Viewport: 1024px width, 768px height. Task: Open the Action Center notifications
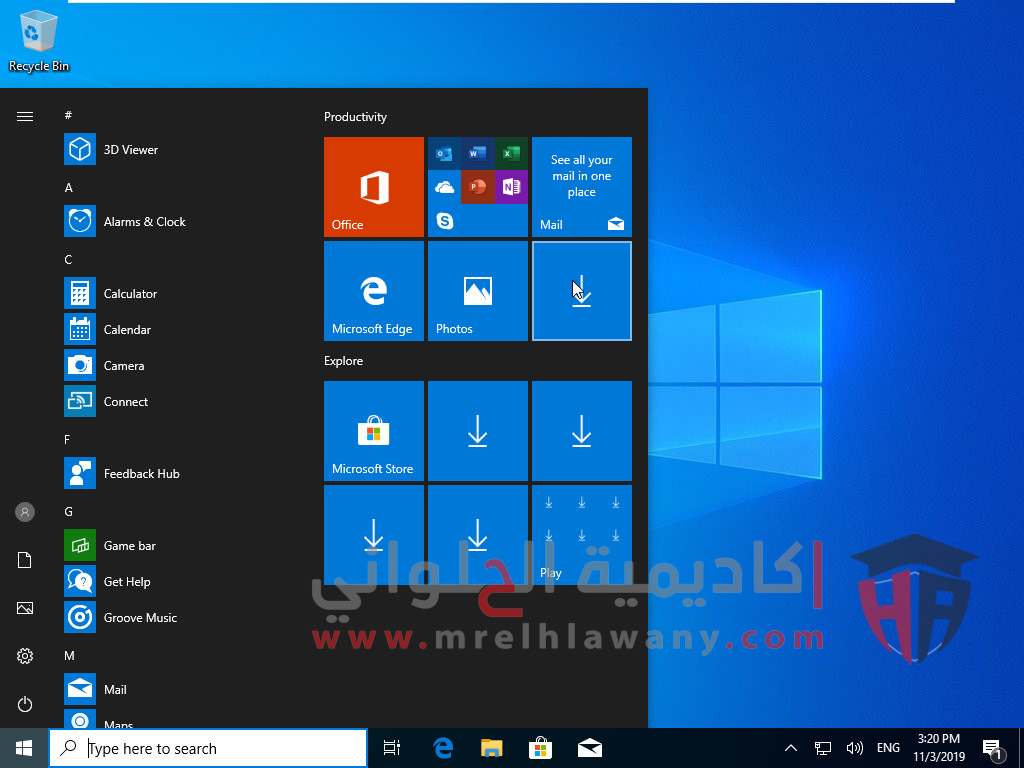pyautogui.click(x=992, y=749)
